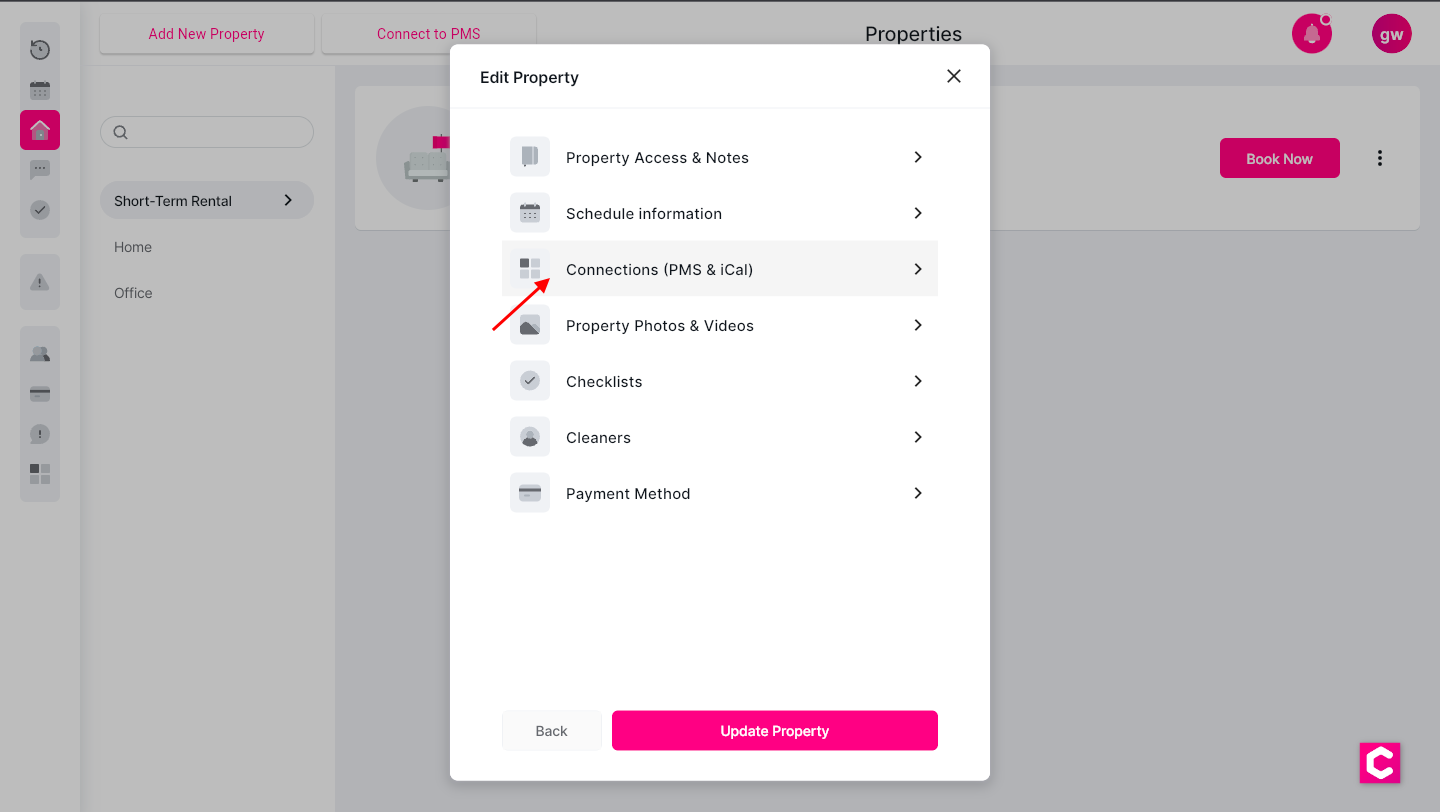Screen dimensions: 1440x812
Task: Open Connections (PMS & iCal) section
Action: click(x=659, y=269)
